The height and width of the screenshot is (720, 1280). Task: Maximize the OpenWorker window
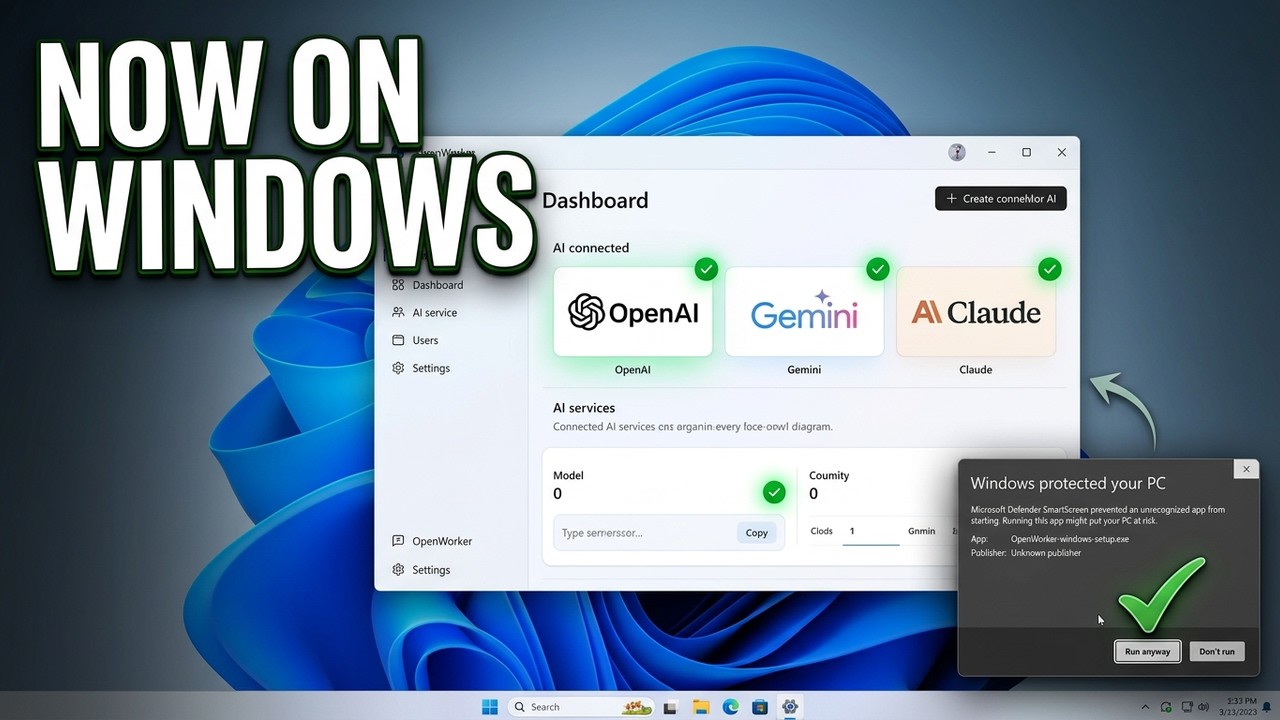pos(1026,152)
